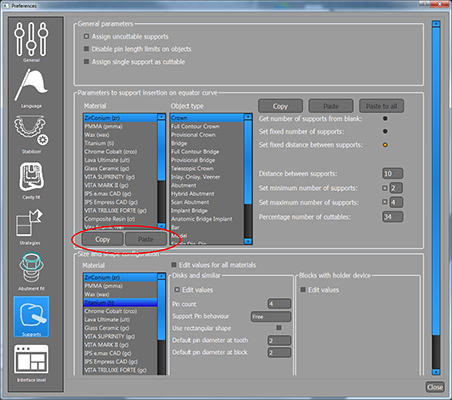The width and height of the screenshot is (452, 400).
Task: Open the General preferences section
Action: click(31, 42)
